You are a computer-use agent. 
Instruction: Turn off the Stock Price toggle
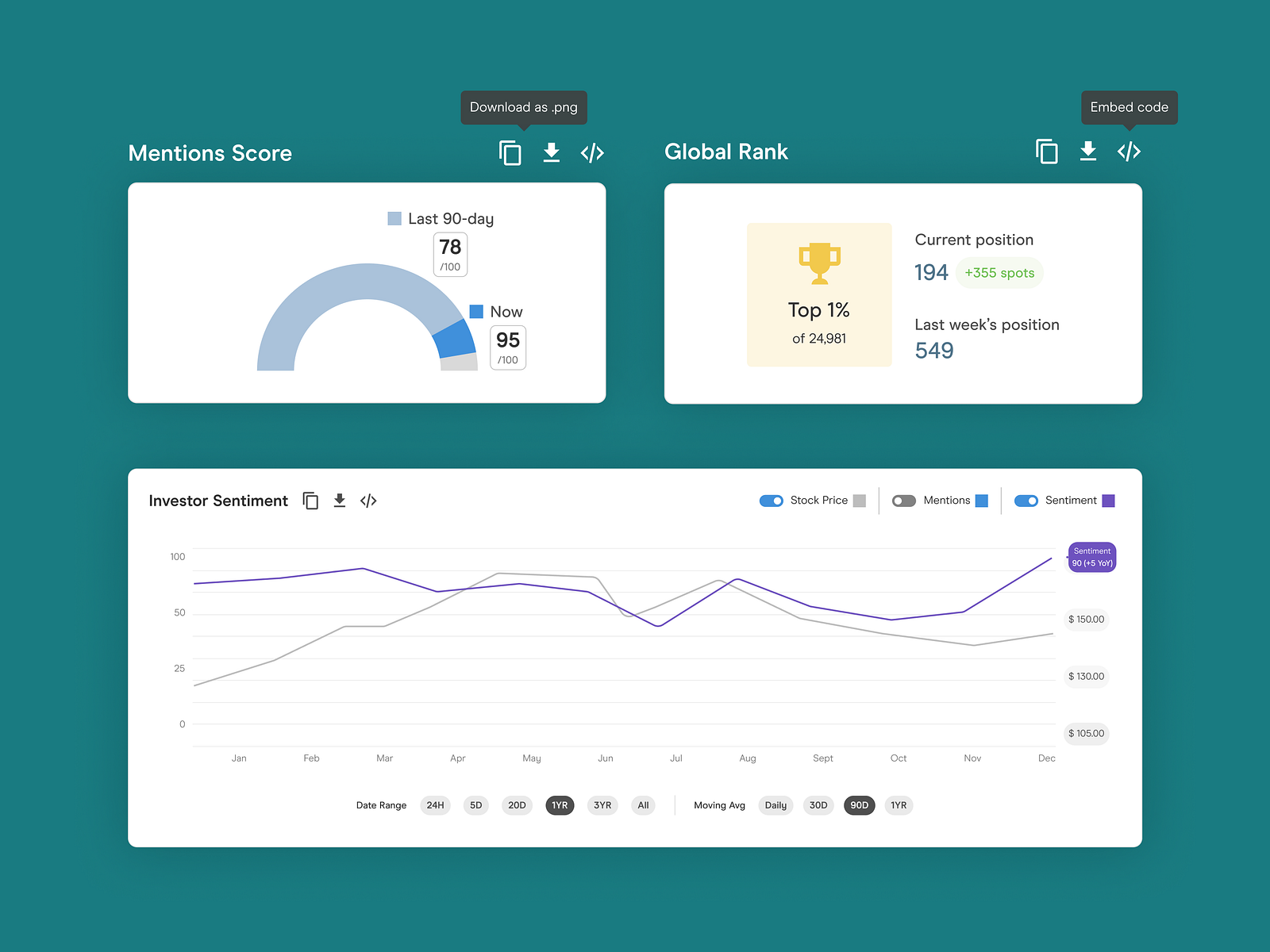[772, 501]
